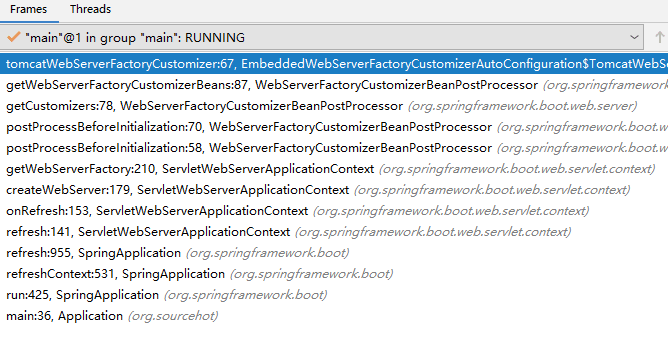Image resolution: width=668 pixels, height=360 pixels.
Task: Select the postProcessBeforeInitialization:58 frame
Action: 334,148
